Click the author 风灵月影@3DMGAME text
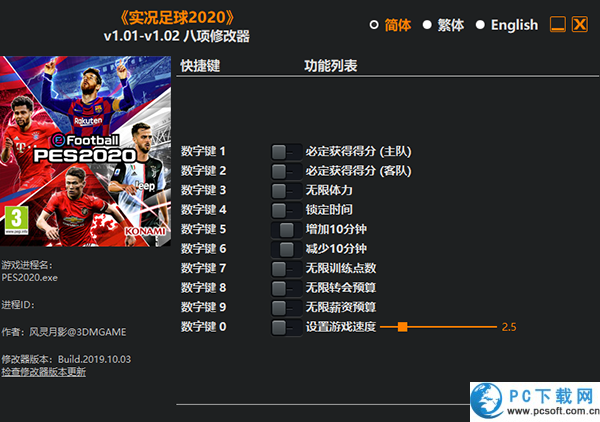Viewport: 600px width, 422px height. pos(78,332)
